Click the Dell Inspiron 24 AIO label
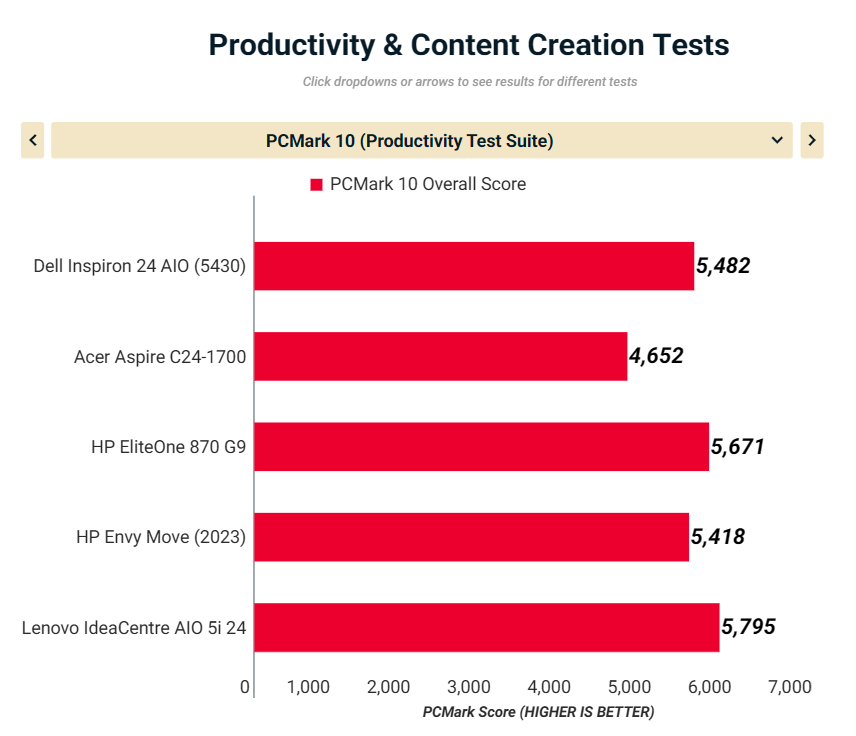The width and height of the screenshot is (856, 736). 139,266
